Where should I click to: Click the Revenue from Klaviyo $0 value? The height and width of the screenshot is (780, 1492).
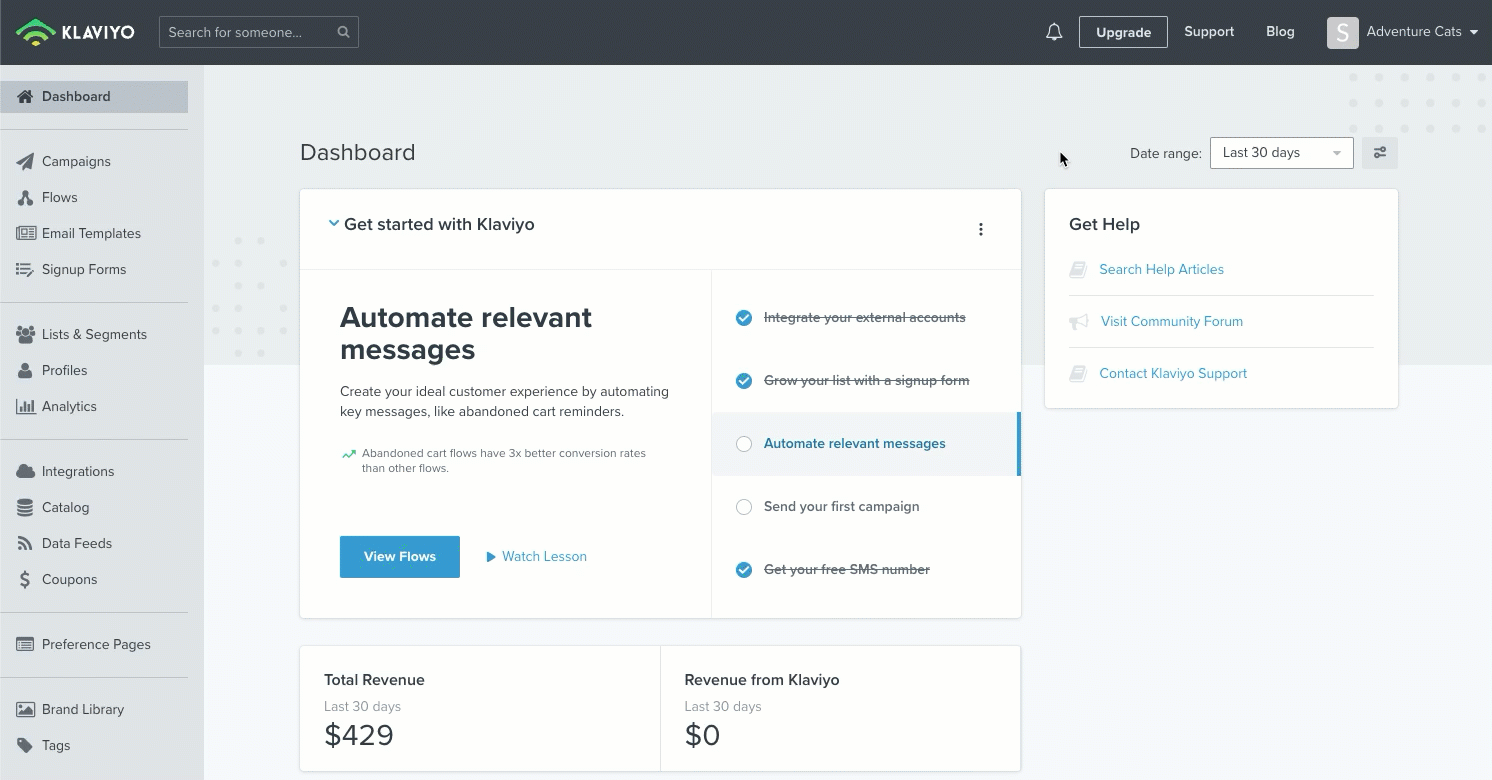(702, 736)
